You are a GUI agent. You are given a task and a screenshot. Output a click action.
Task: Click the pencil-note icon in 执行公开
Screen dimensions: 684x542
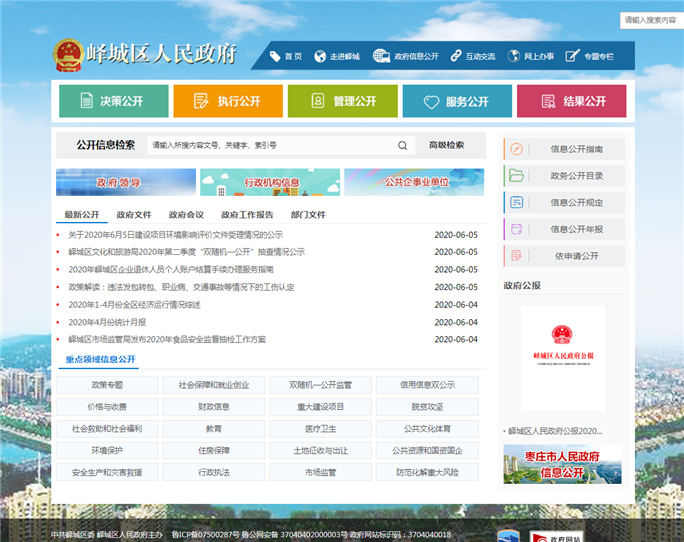(x=201, y=101)
